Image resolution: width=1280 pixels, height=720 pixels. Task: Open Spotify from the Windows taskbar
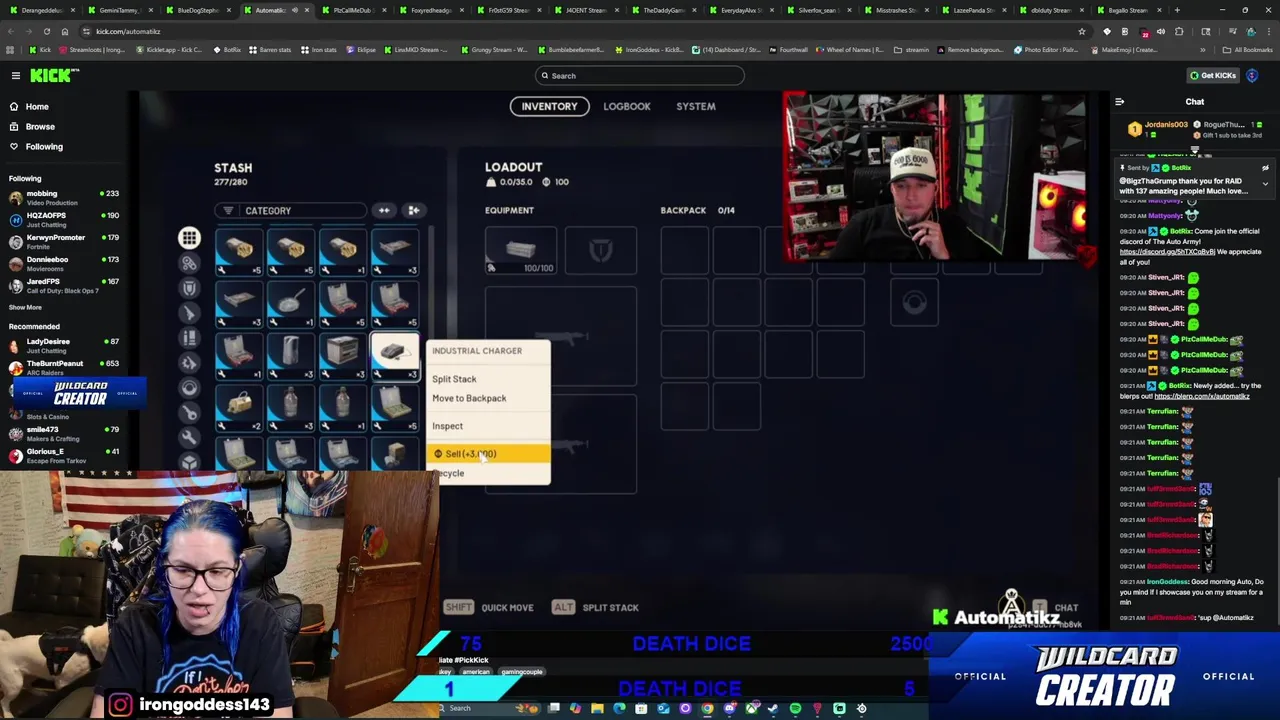pyautogui.click(x=795, y=708)
